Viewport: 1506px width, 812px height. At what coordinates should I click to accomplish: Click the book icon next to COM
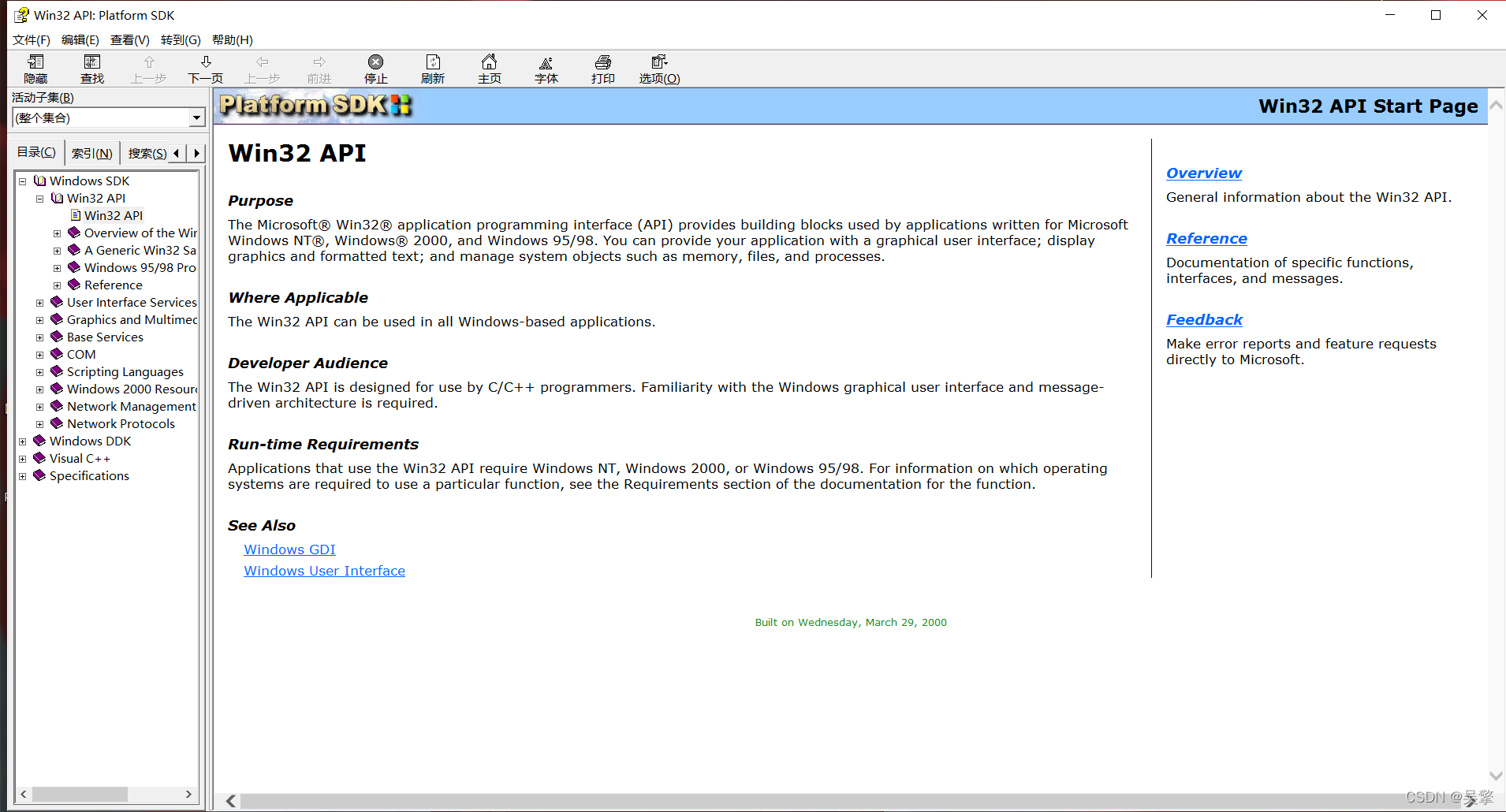pos(57,354)
